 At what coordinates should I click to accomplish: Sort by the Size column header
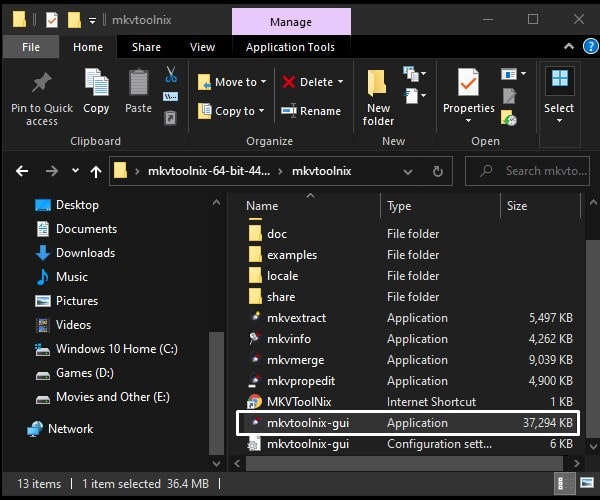tap(540, 206)
